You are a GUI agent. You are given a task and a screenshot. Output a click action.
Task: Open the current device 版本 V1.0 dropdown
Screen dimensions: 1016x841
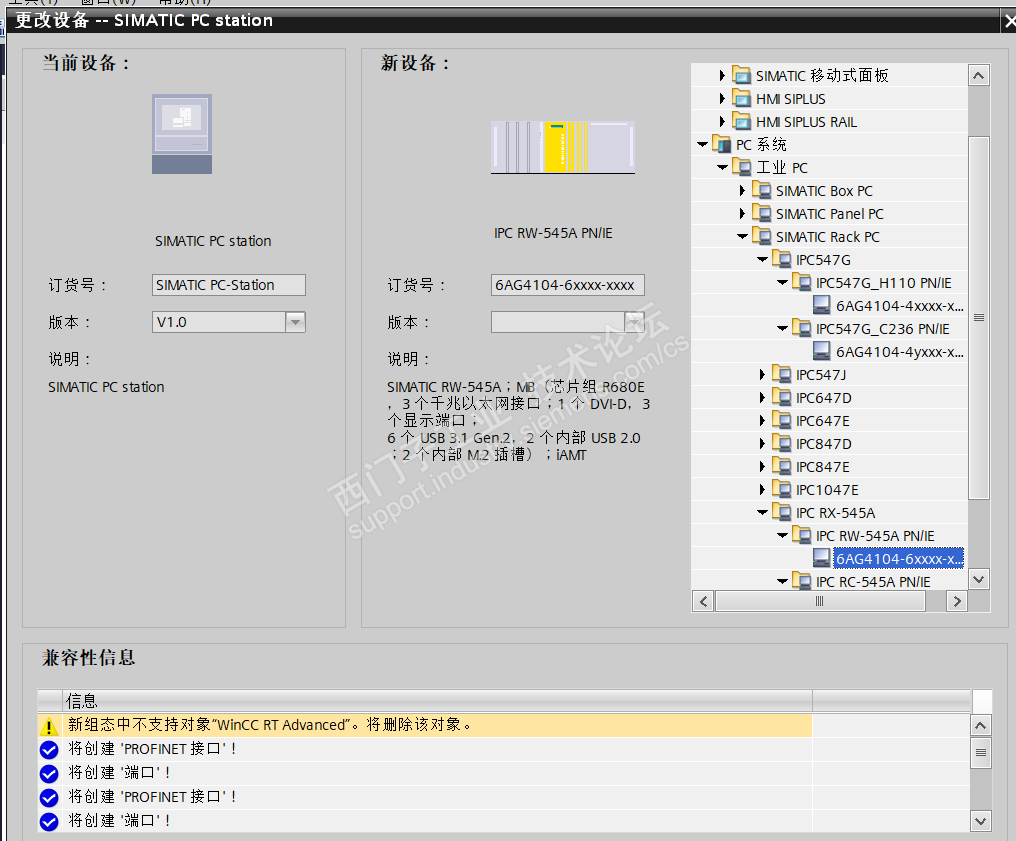point(295,322)
